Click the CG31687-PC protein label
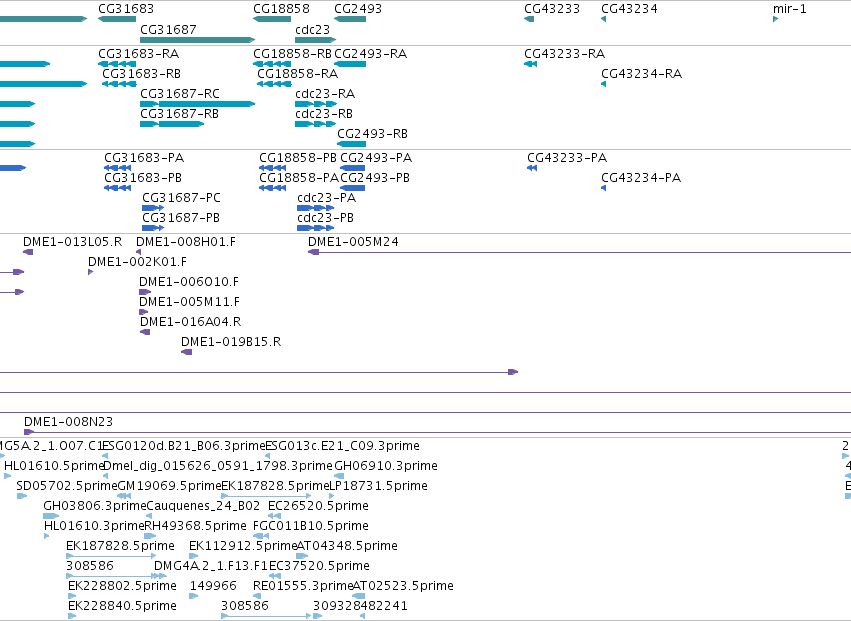 click(181, 198)
